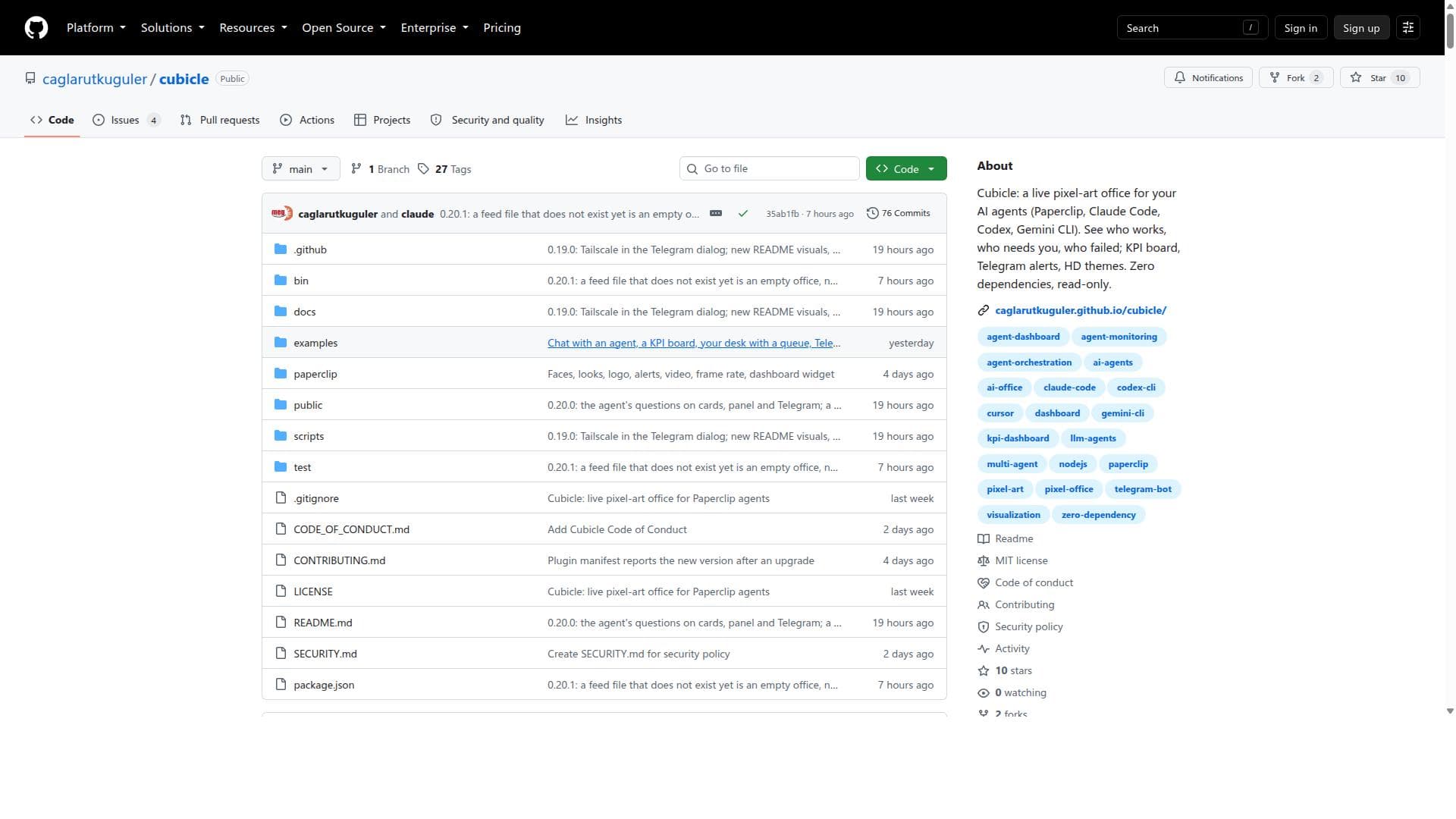Switch to the Actions tab
The width and height of the screenshot is (1456, 819).
[x=307, y=121]
